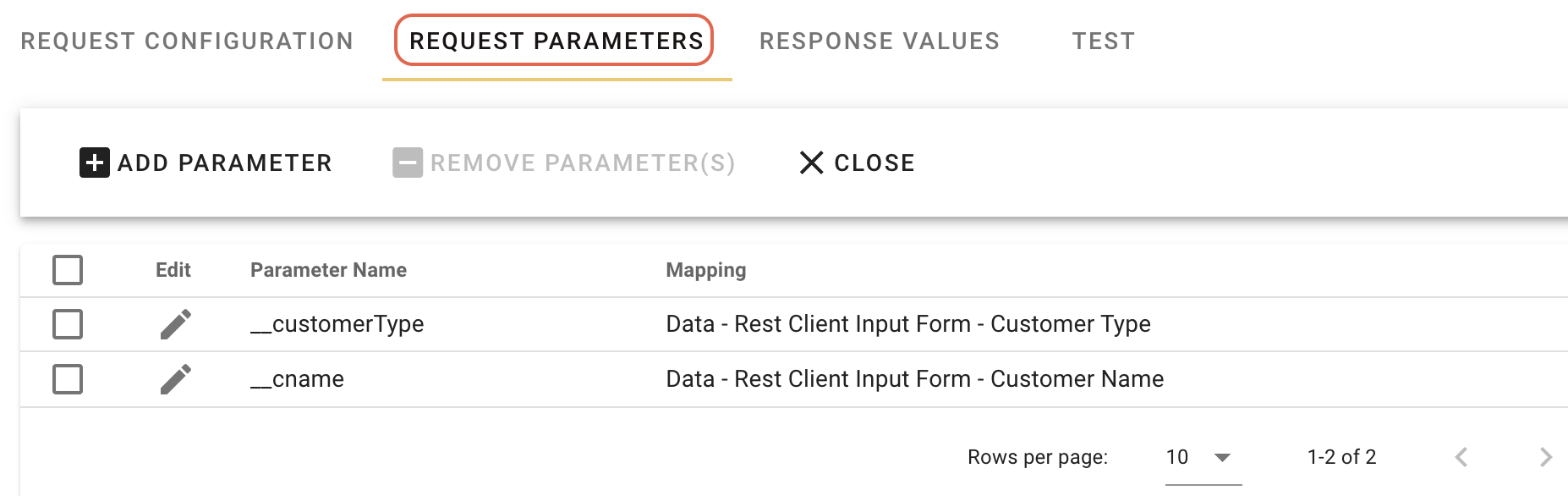Image resolution: width=1568 pixels, height=496 pixels.
Task: Open the Response Values tab
Action: [880, 40]
